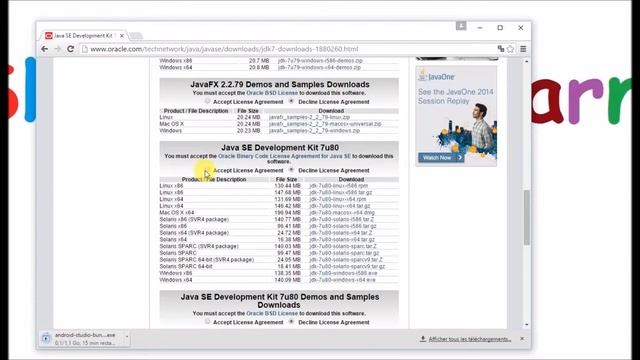Viewport: 640px width, 360px height.
Task: Click the page scrollbar up arrow
Action: pos(527,61)
